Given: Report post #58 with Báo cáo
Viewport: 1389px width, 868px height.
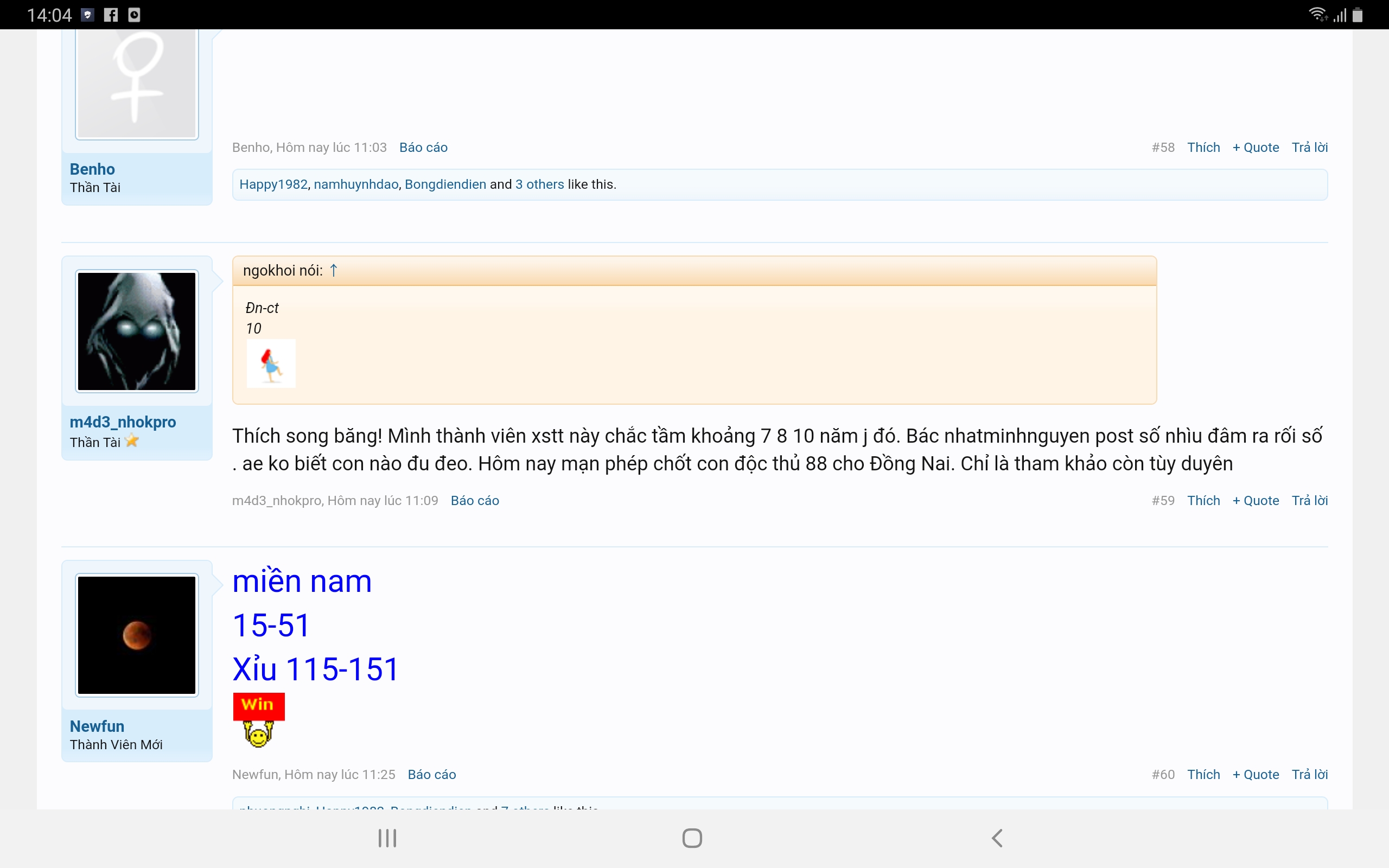Looking at the screenshot, I should pyautogui.click(x=424, y=148).
